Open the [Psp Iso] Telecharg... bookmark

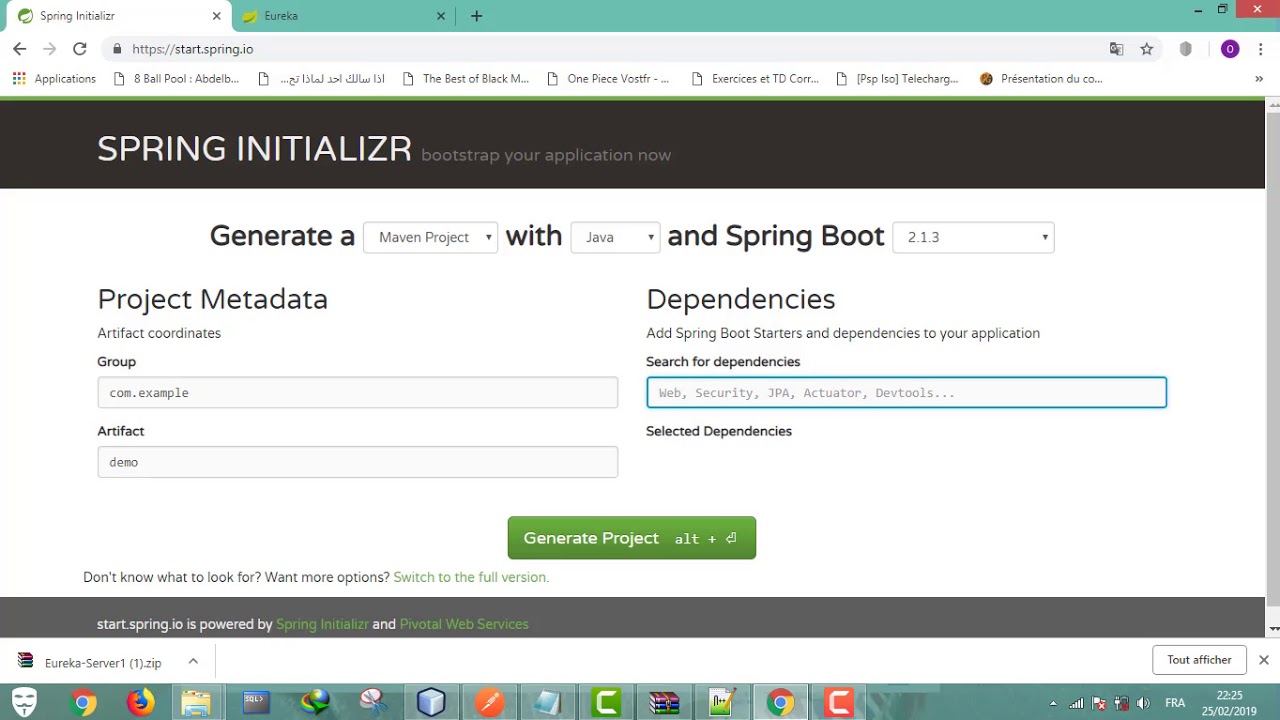coord(897,79)
